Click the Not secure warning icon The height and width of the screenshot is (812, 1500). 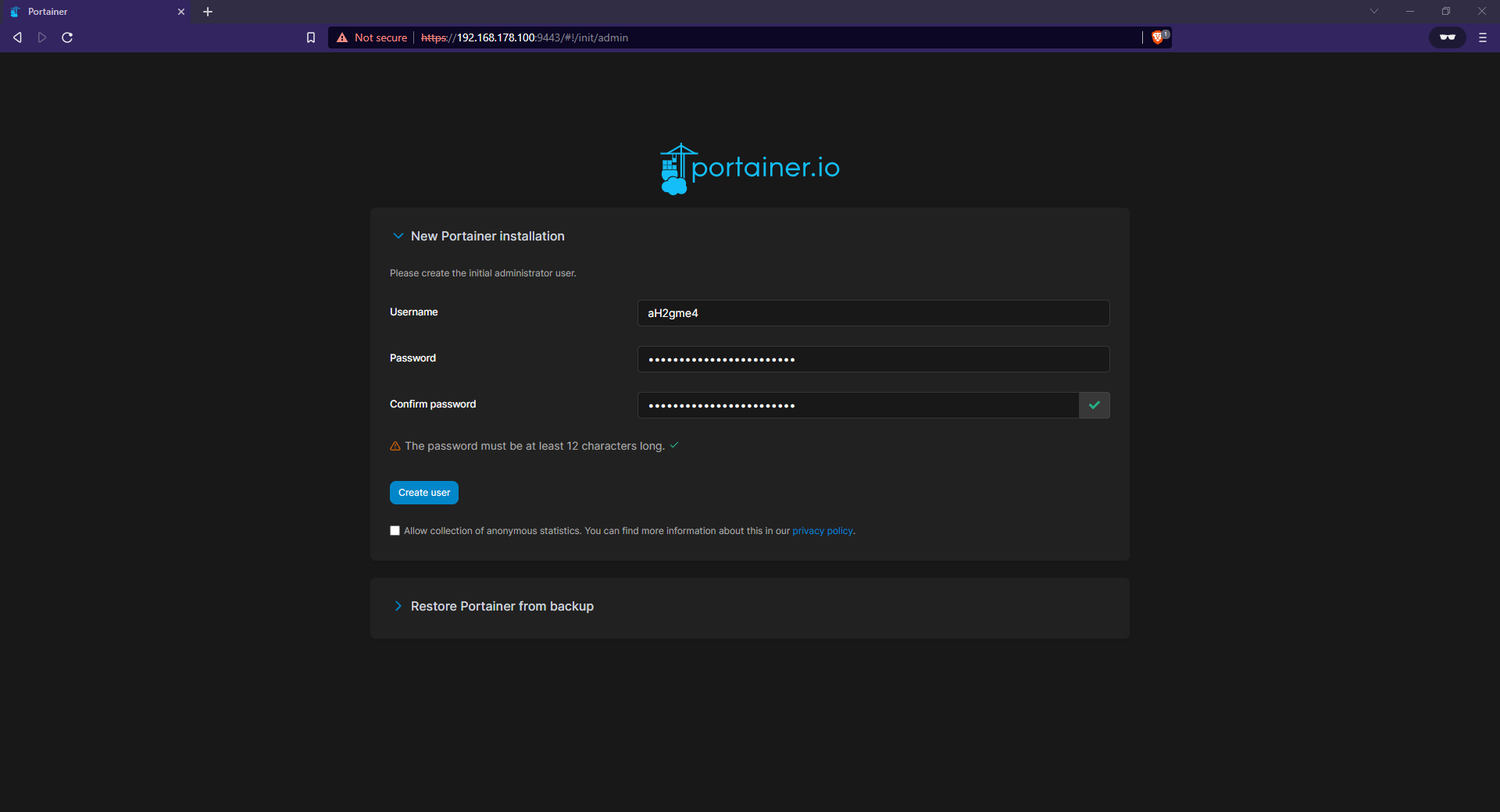(x=342, y=37)
